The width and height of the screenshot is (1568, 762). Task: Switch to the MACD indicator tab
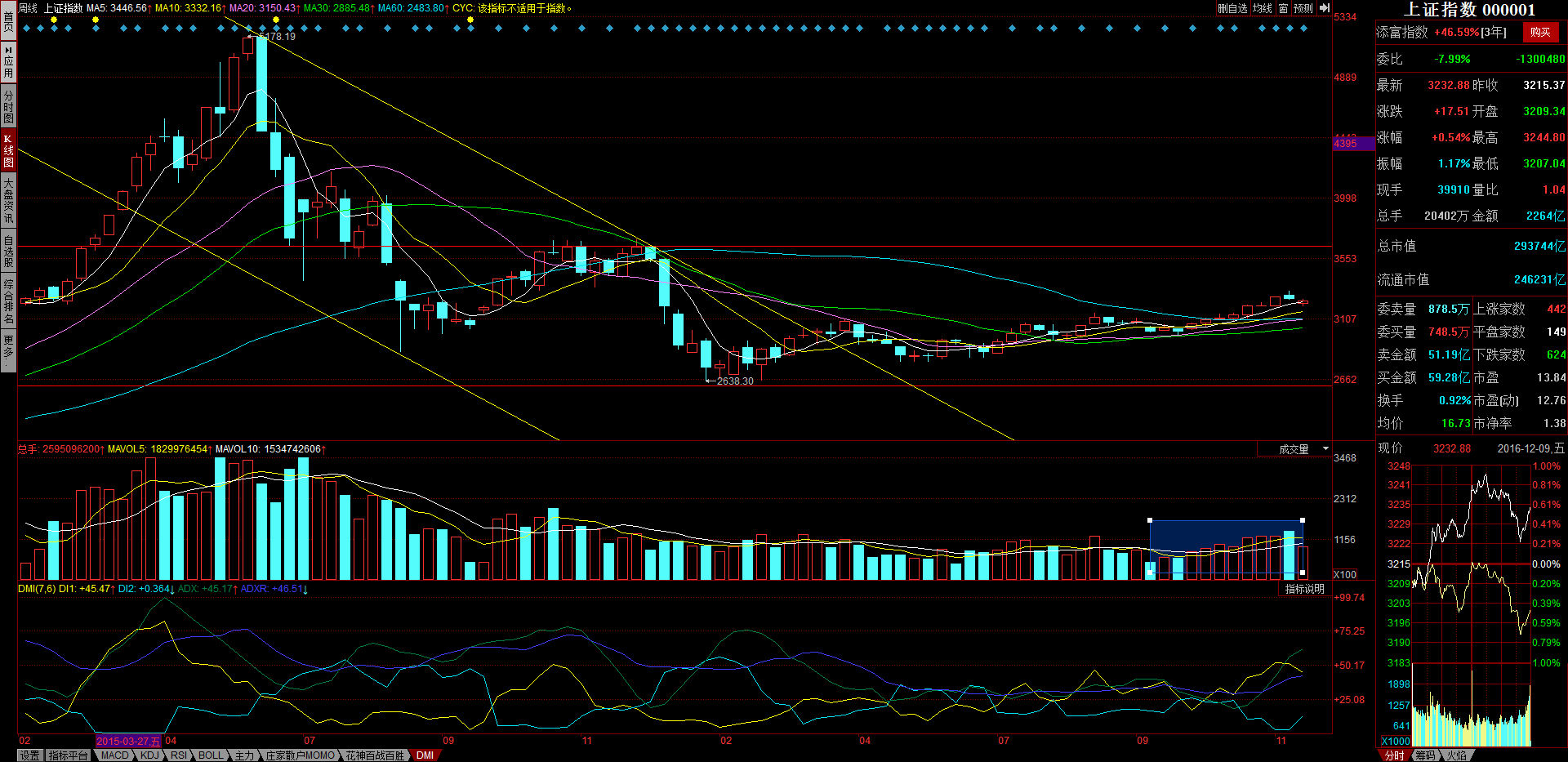click(x=115, y=755)
